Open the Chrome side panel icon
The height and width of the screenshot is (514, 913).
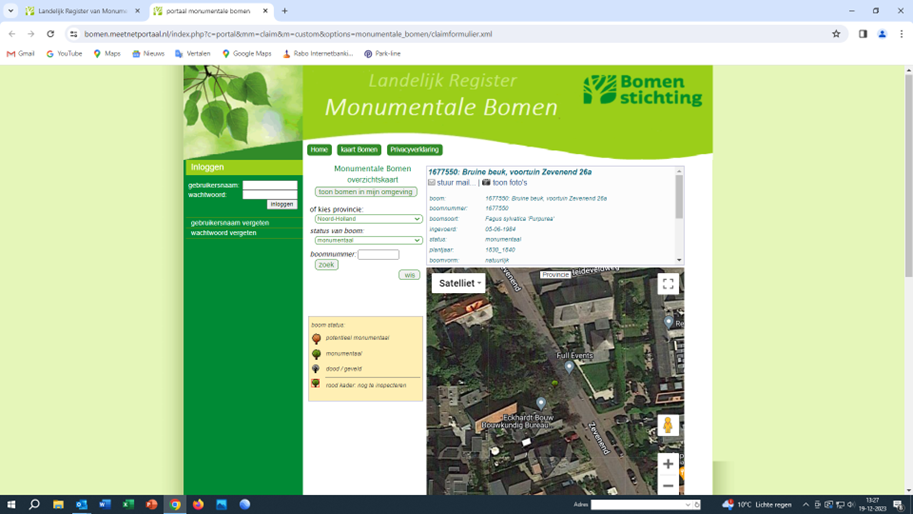(863, 34)
